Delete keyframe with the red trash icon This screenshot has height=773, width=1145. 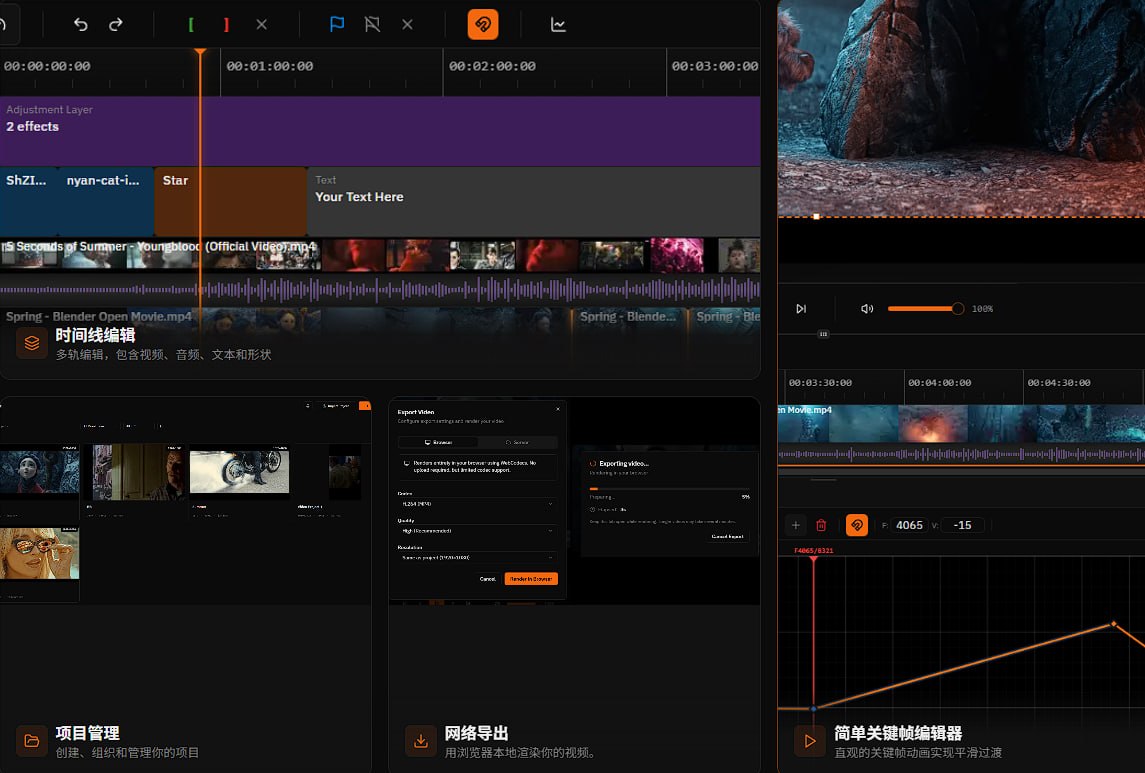821,525
